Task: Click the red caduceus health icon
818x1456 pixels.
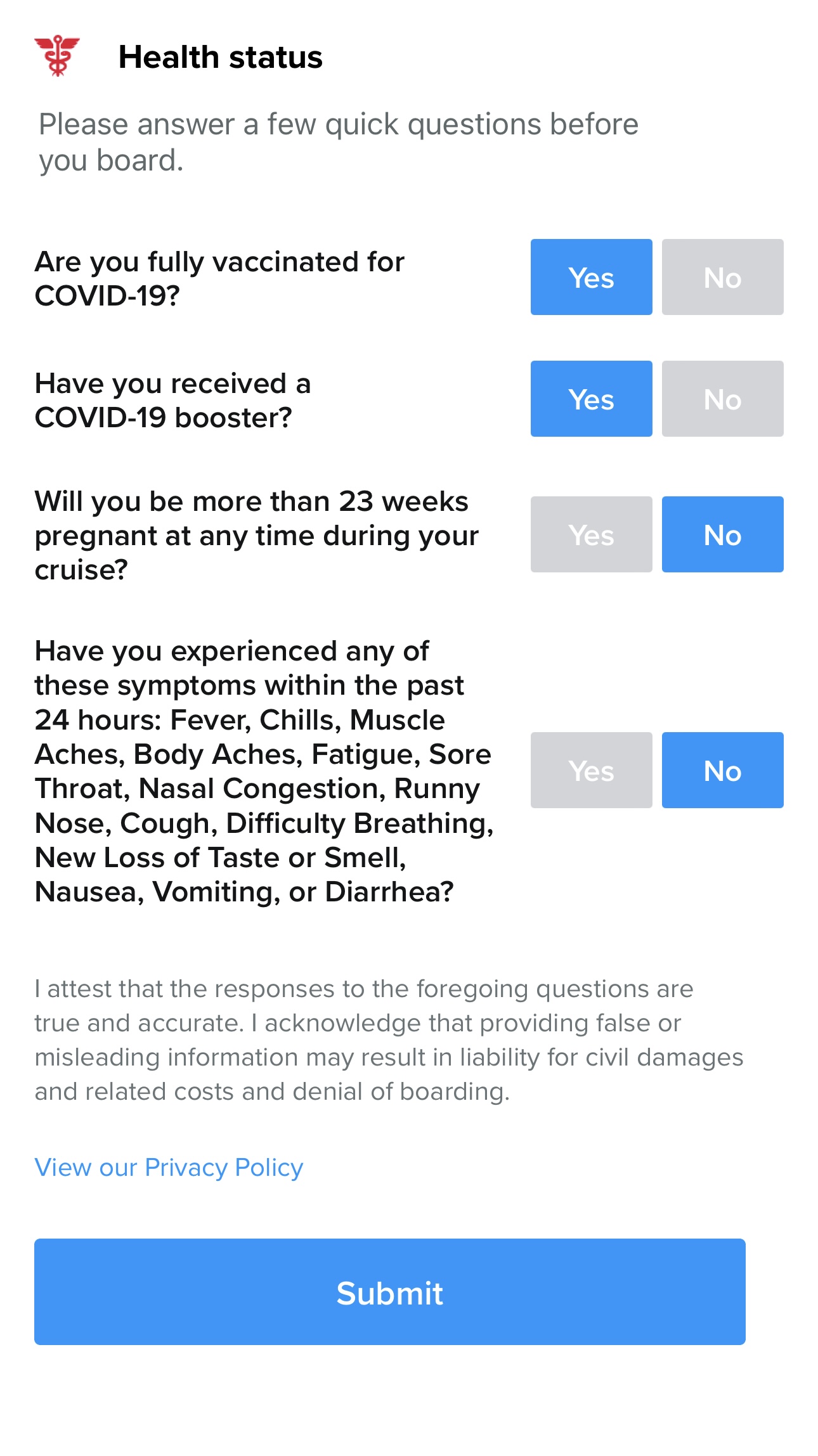Action: (x=57, y=56)
